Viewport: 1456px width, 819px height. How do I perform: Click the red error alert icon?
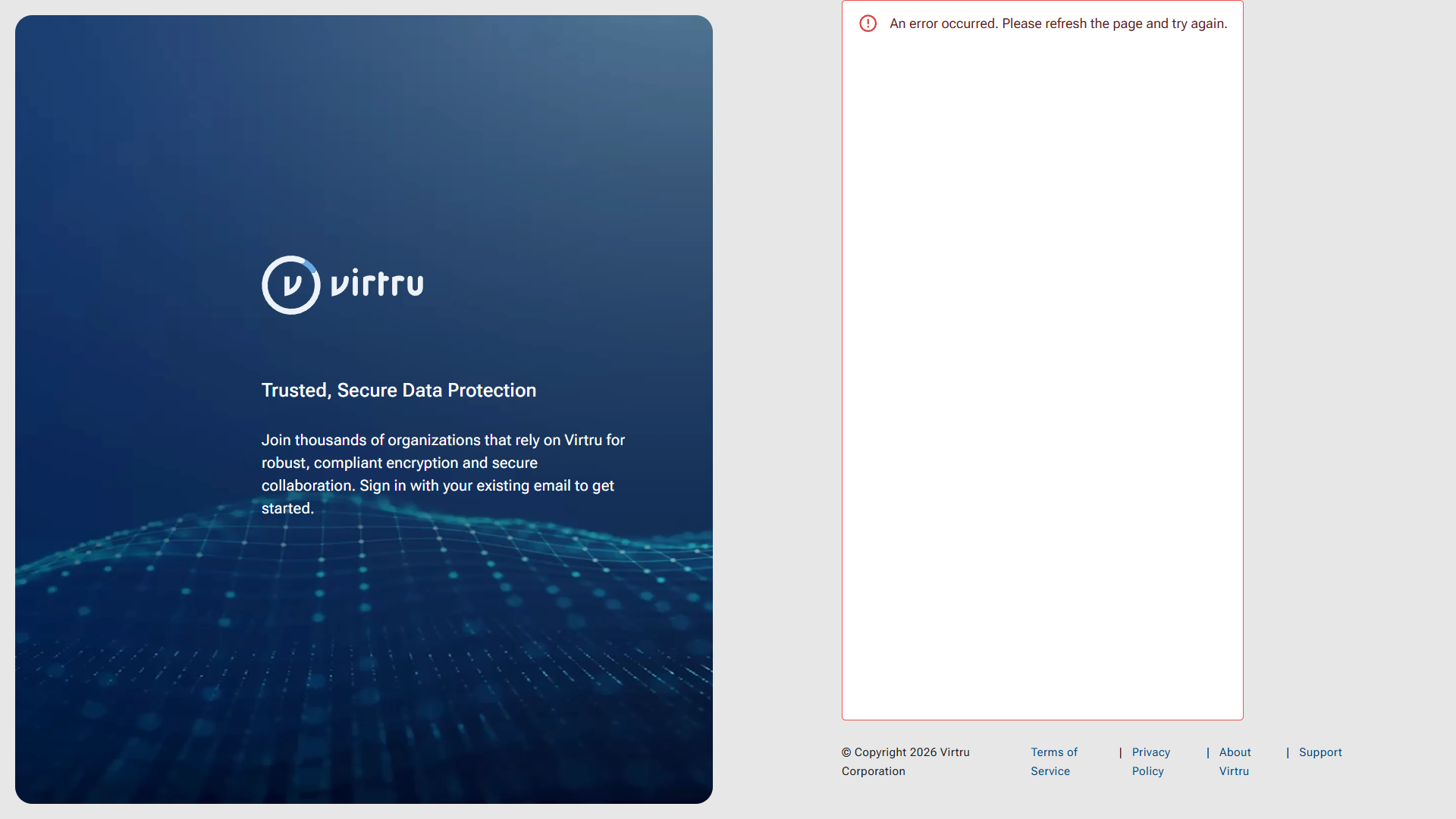click(868, 24)
